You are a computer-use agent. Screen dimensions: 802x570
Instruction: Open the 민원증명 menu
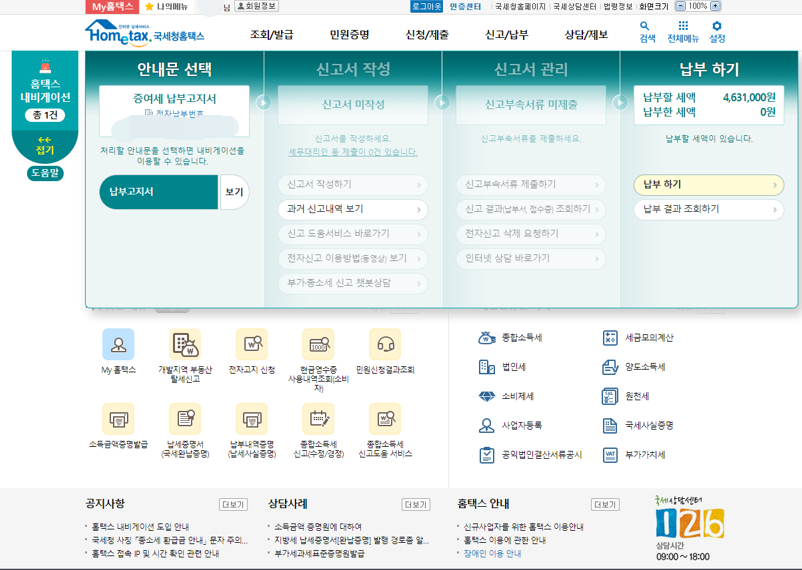pos(349,35)
